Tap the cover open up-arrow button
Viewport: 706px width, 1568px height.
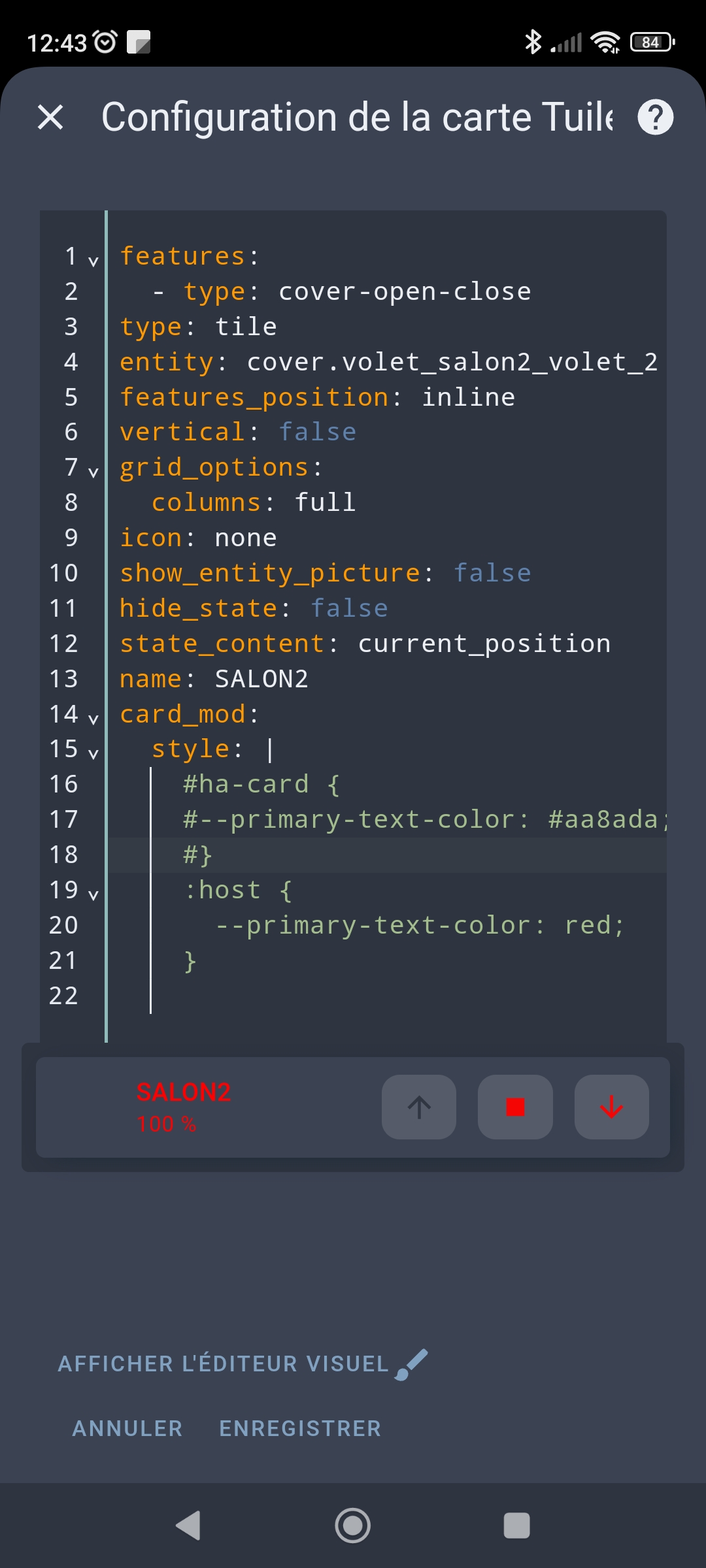pyautogui.click(x=419, y=1107)
